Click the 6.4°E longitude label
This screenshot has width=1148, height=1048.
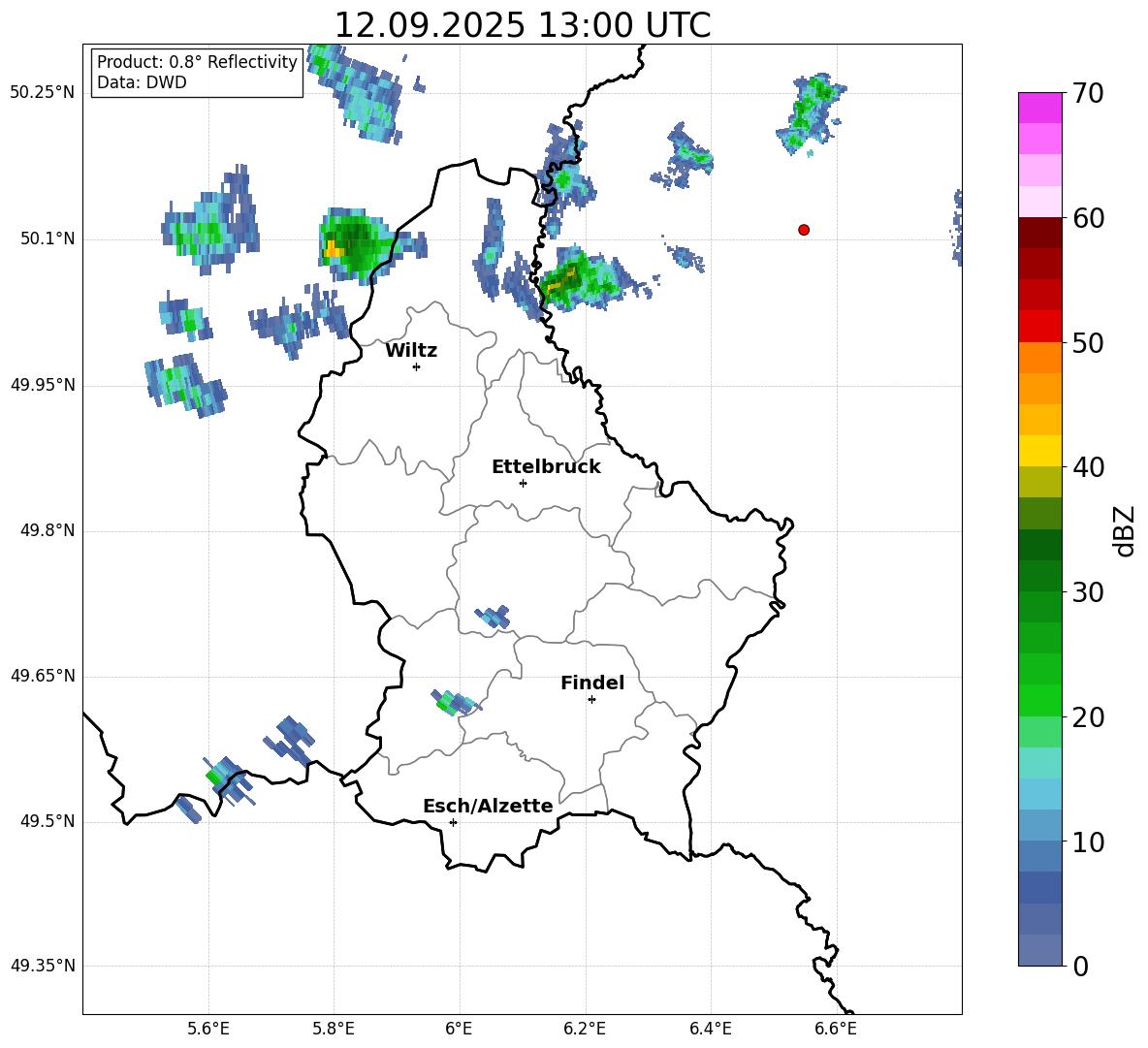pyautogui.click(x=710, y=1029)
